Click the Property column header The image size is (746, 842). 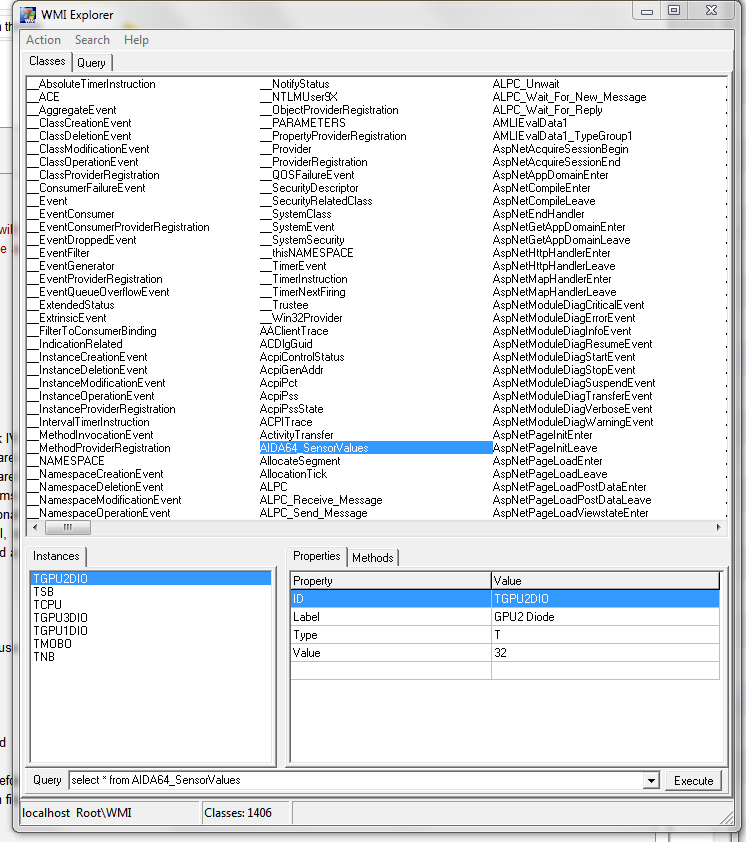390,580
